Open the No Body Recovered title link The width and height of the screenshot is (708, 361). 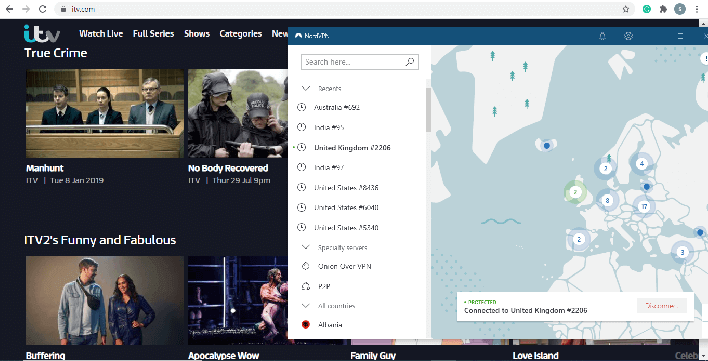(228, 168)
